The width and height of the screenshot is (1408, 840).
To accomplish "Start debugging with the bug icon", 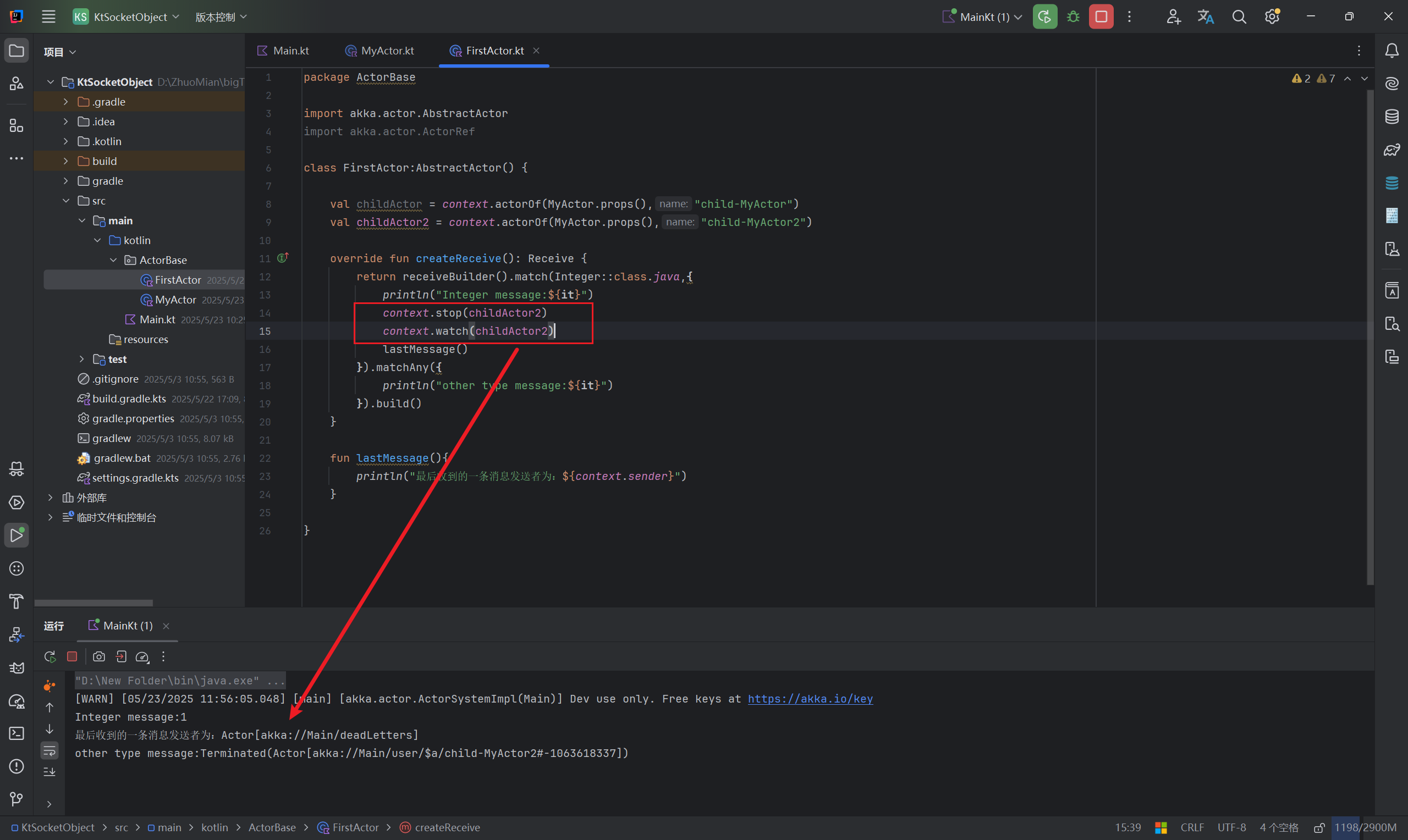I will pos(1073,16).
